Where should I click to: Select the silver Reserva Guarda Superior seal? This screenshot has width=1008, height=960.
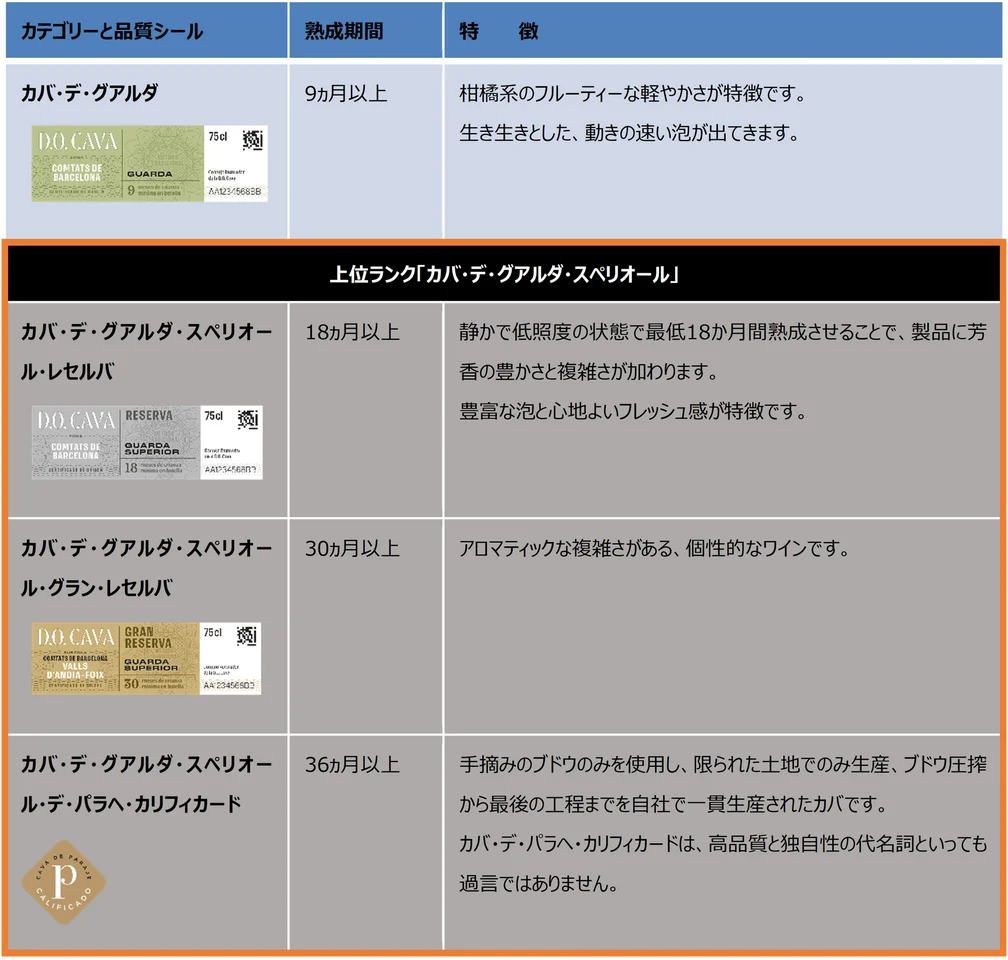[x=146, y=442]
